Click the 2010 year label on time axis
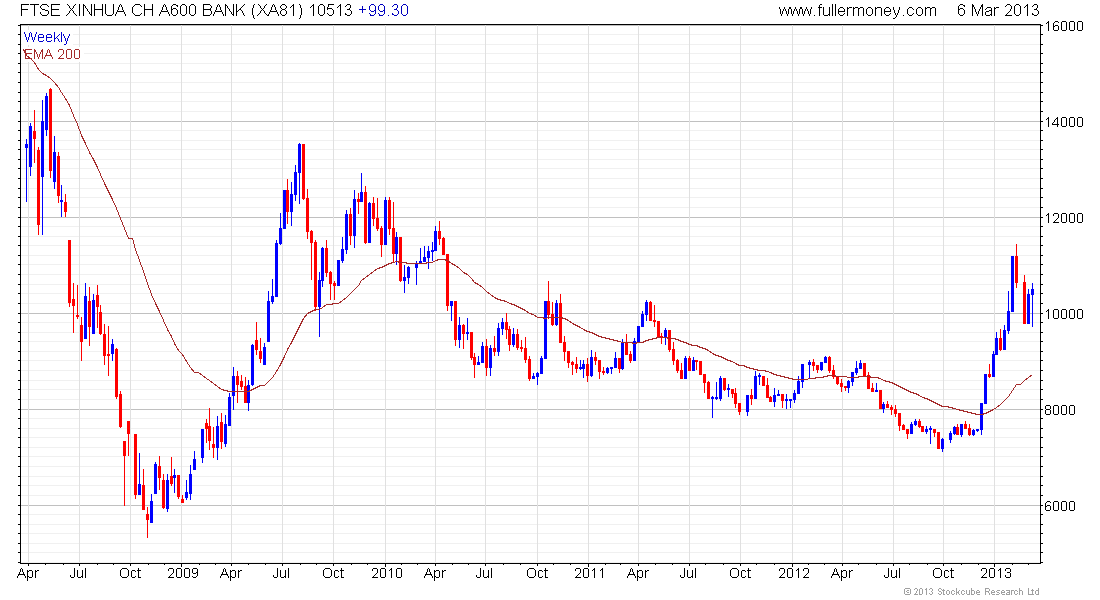The height and width of the screenshot is (600, 1100). point(387,573)
